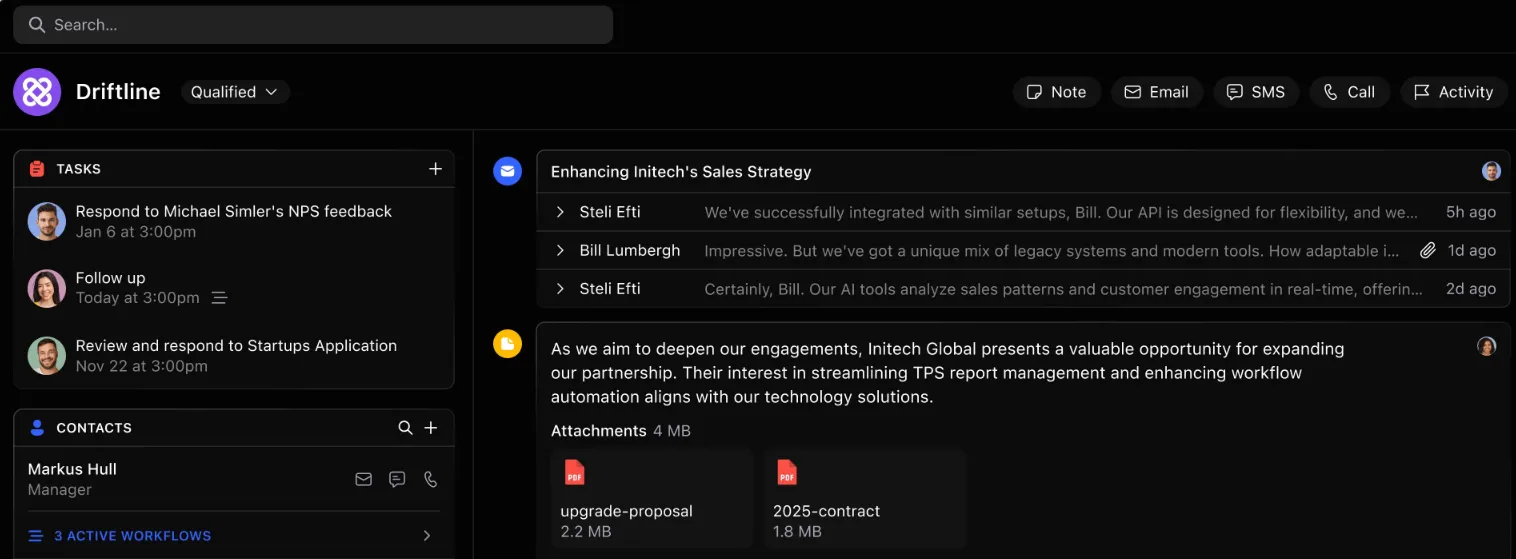
Task: Open the 2025-contract PDF attachment
Action: [865, 499]
